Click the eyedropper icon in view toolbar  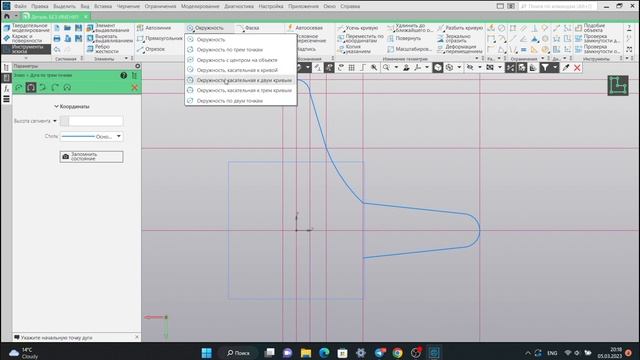point(566,68)
